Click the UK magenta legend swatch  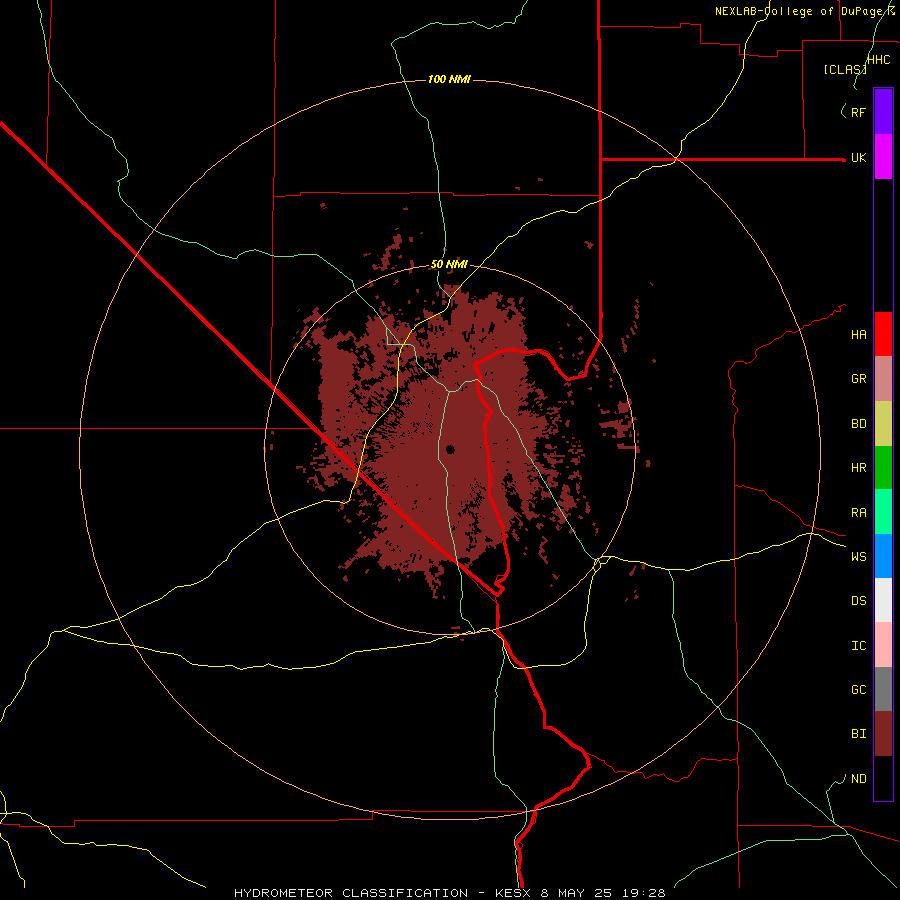point(883,157)
